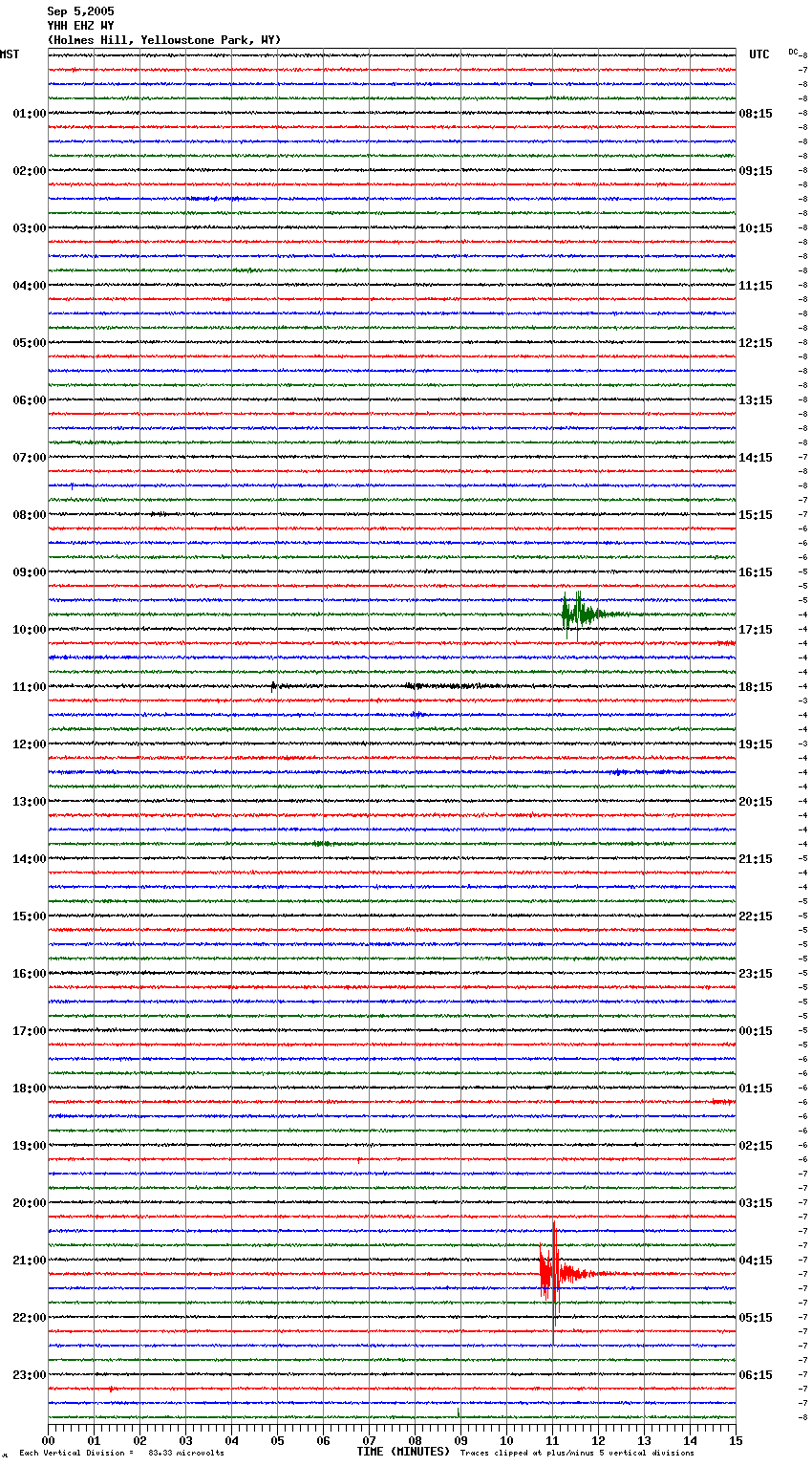The image size is (812, 1466).
Task: Click the MST time label '01:00'
Action: tap(30, 114)
